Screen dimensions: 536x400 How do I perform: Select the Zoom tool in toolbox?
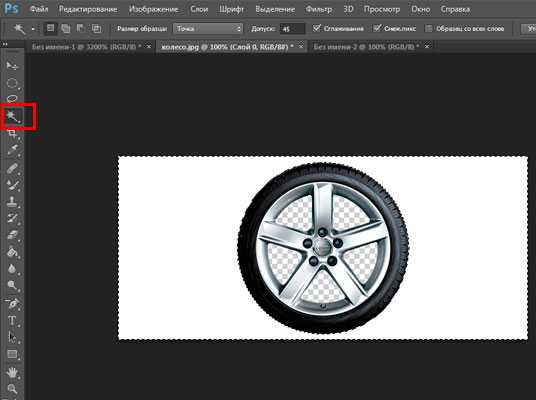[12, 389]
